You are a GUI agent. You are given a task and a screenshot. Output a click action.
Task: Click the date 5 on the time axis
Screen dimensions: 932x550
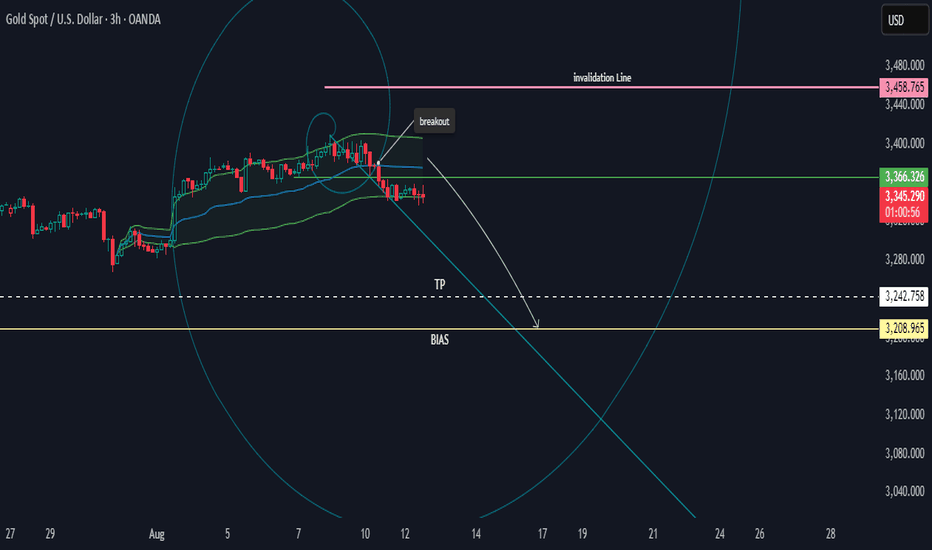[227, 534]
